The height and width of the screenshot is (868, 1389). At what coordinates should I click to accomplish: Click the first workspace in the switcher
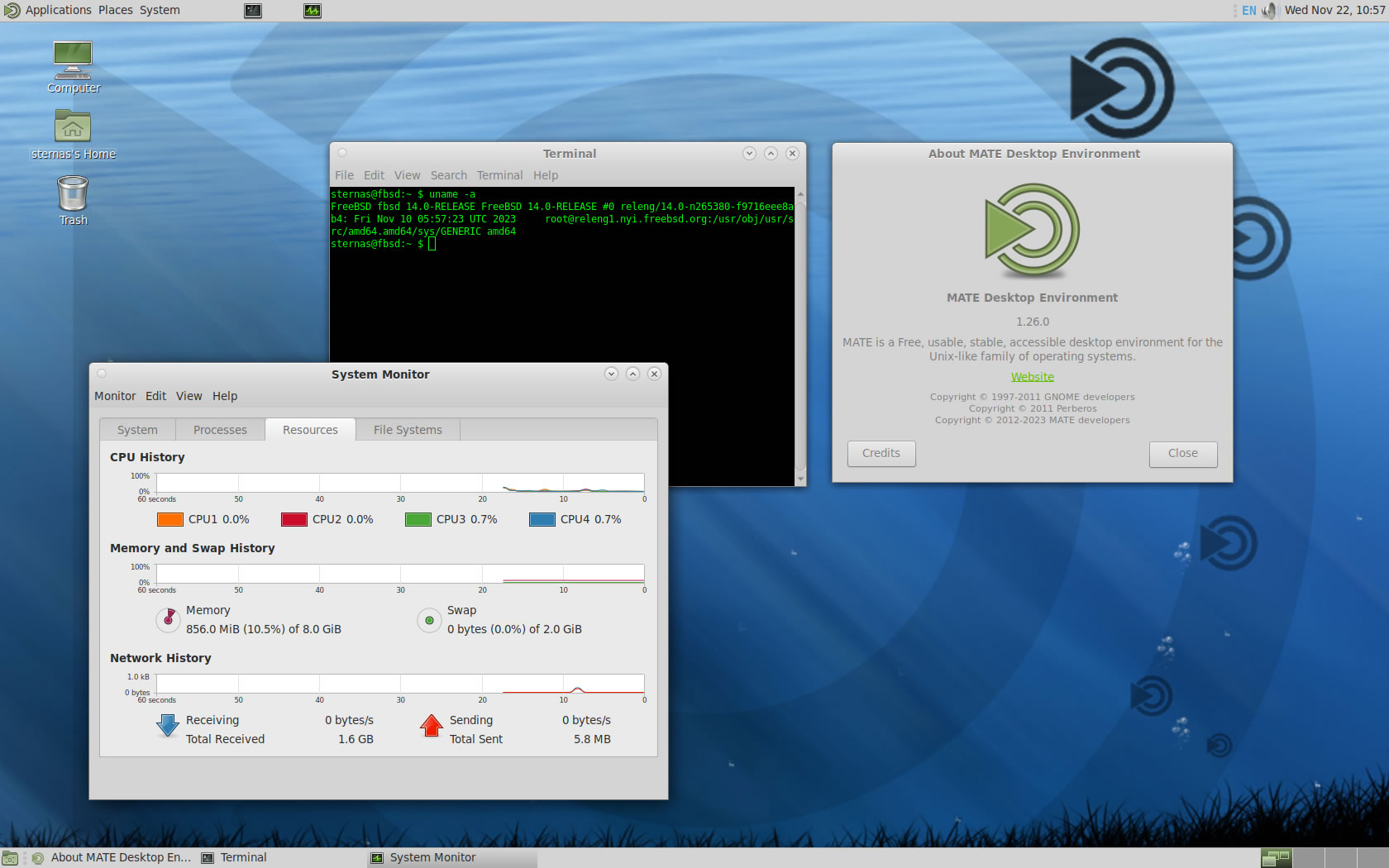point(1277,858)
